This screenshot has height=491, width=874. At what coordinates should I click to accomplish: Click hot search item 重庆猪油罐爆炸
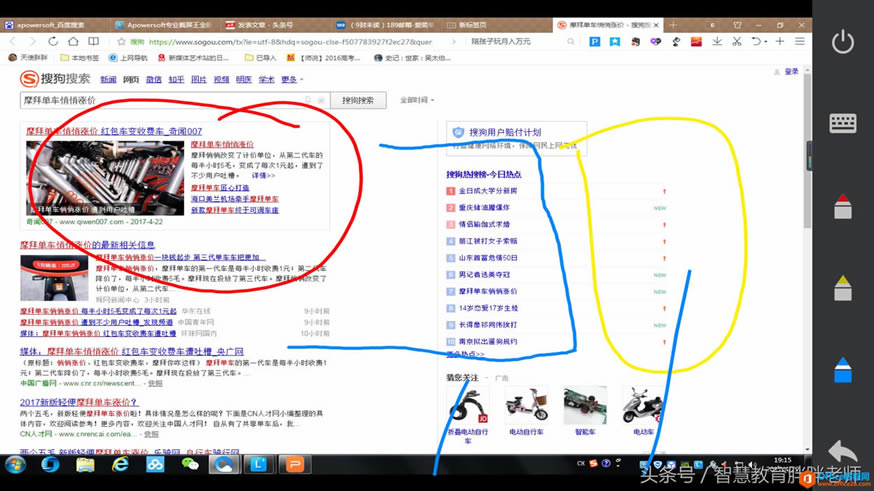tap(484, 207)
